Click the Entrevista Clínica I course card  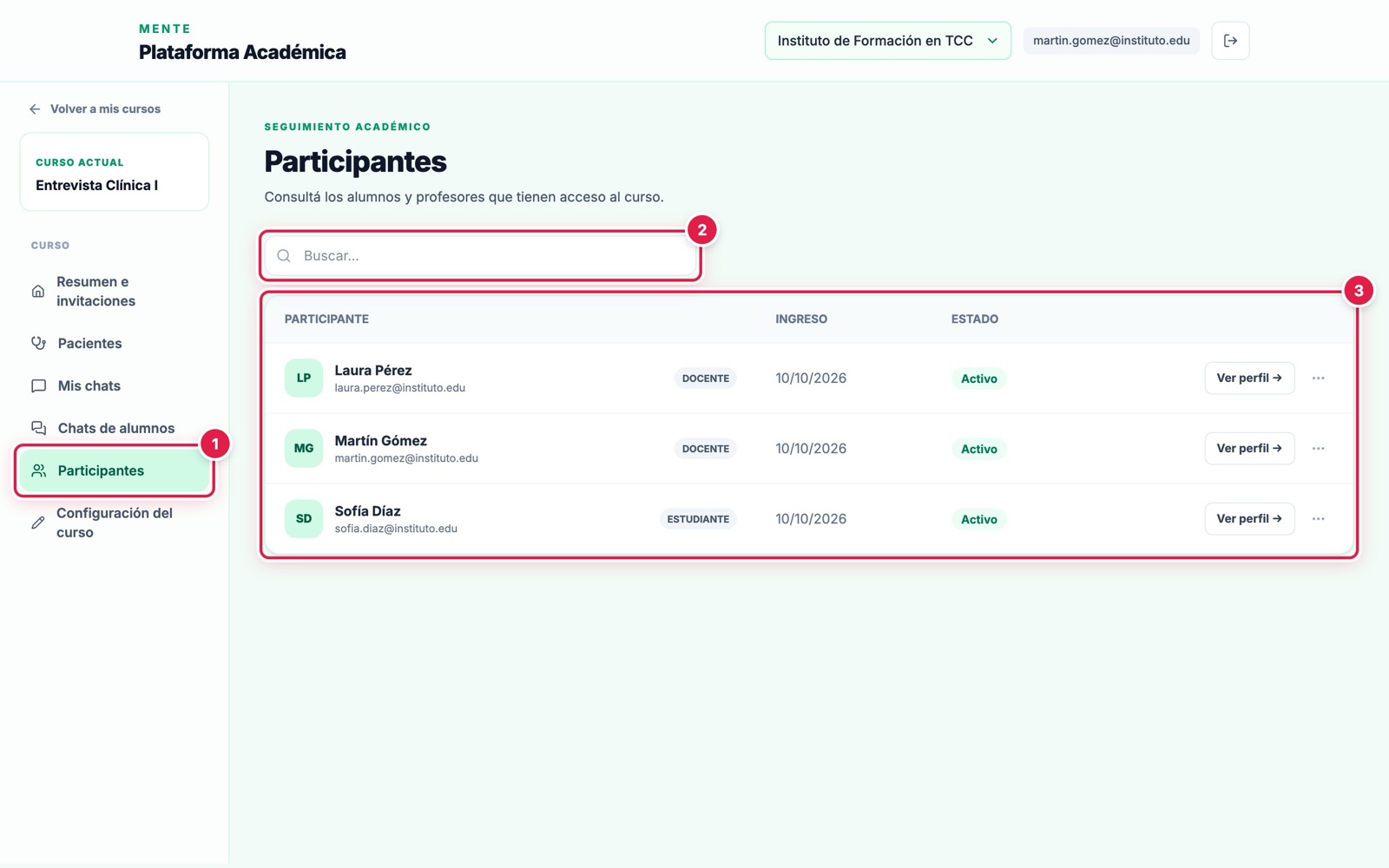point(115,172)
